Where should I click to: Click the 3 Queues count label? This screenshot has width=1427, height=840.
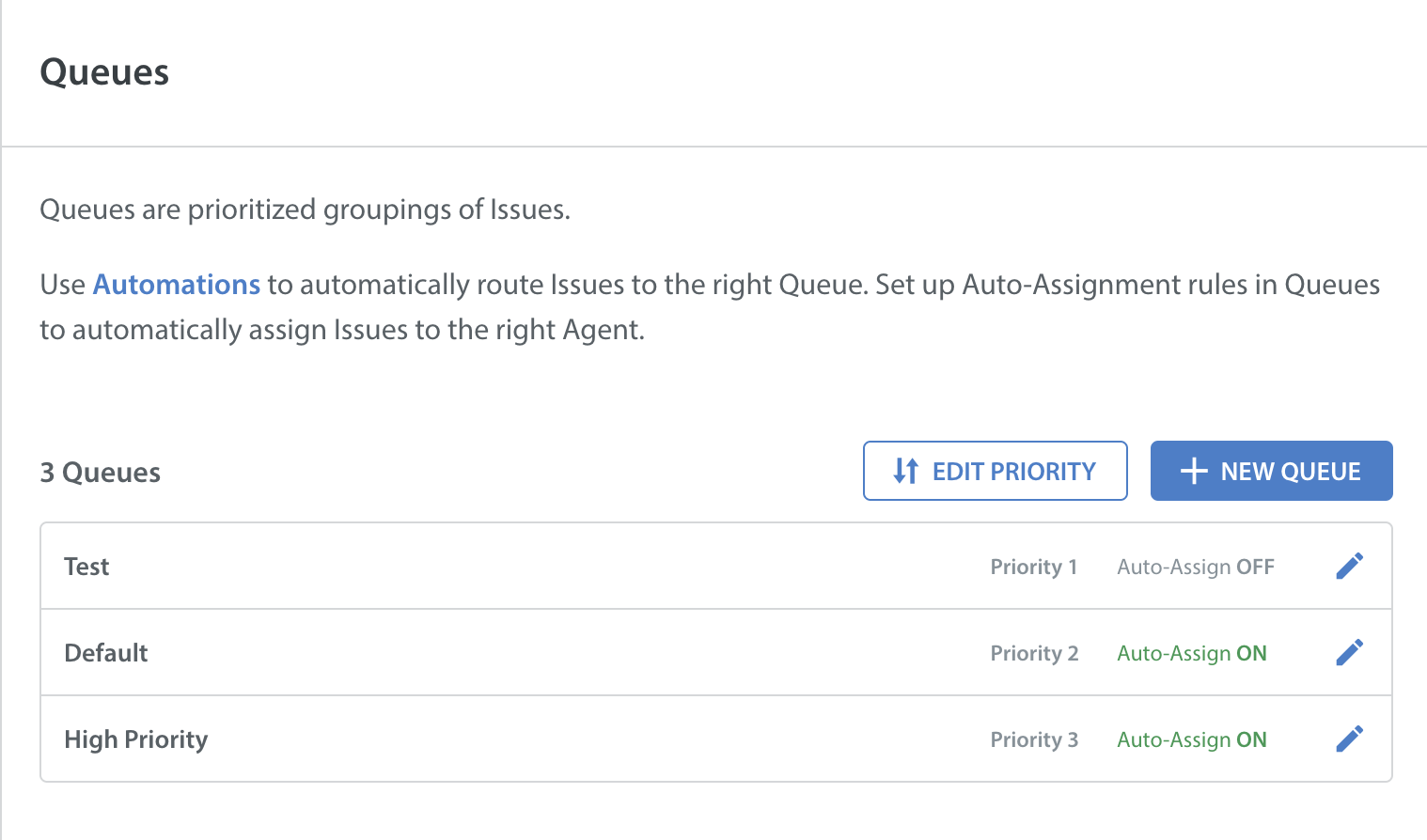click(x=101, y=473)
